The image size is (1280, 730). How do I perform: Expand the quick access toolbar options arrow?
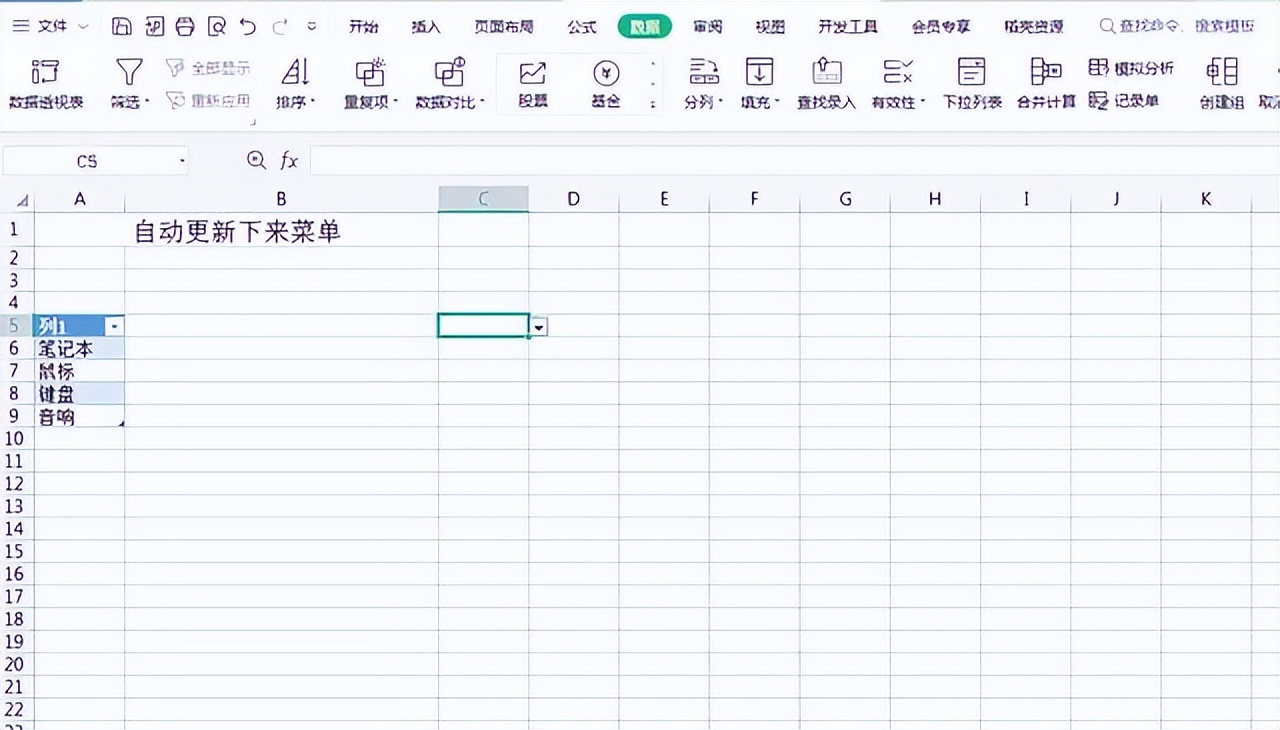312,26
